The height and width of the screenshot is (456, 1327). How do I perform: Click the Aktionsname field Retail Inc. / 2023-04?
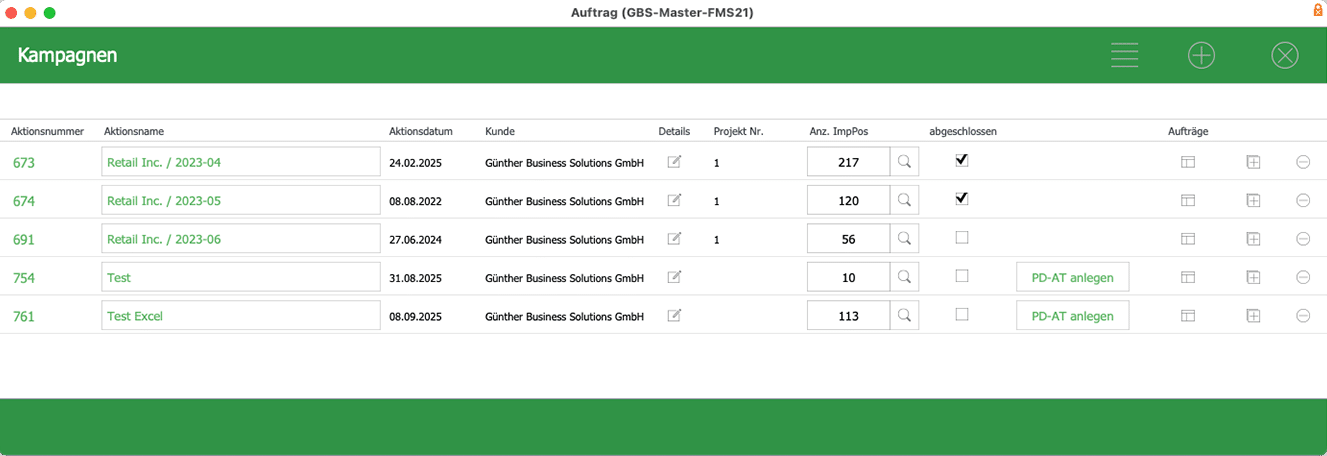[240, 162]
